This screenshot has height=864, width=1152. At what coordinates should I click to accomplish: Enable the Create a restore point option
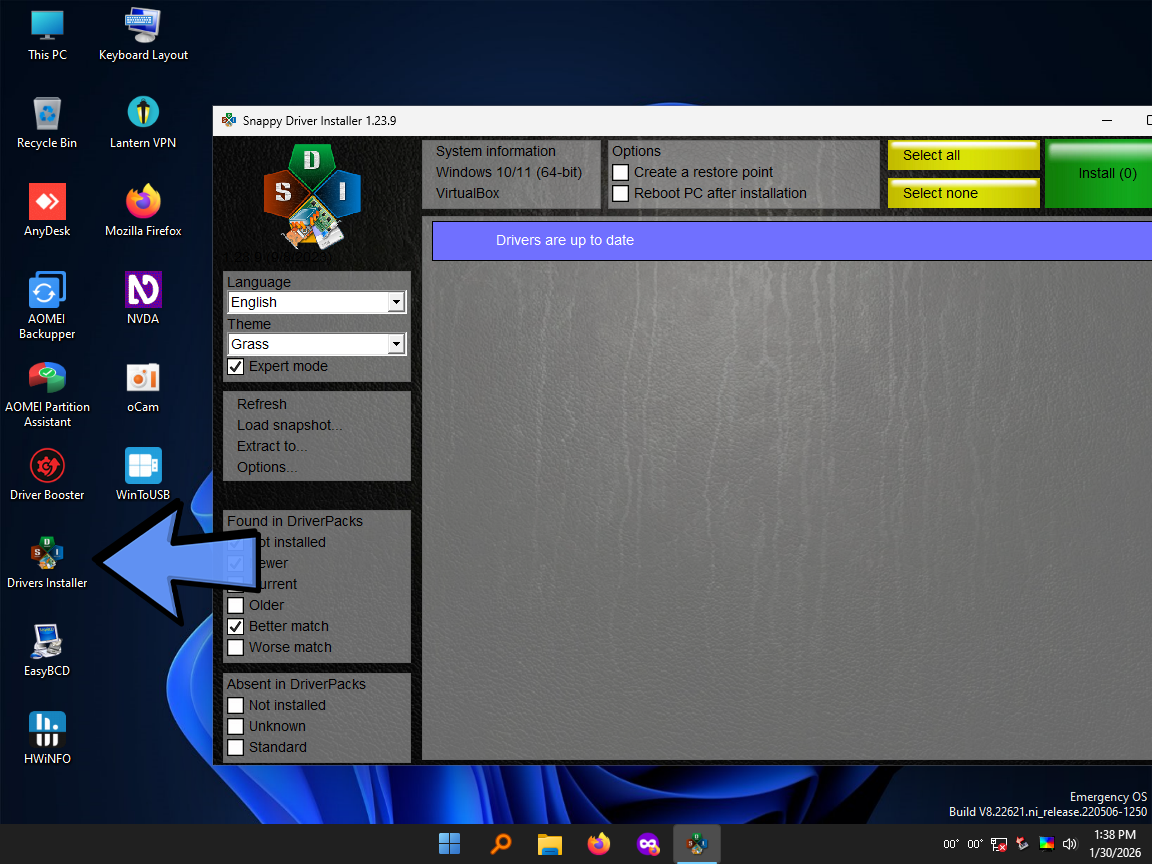pos(620,172)
